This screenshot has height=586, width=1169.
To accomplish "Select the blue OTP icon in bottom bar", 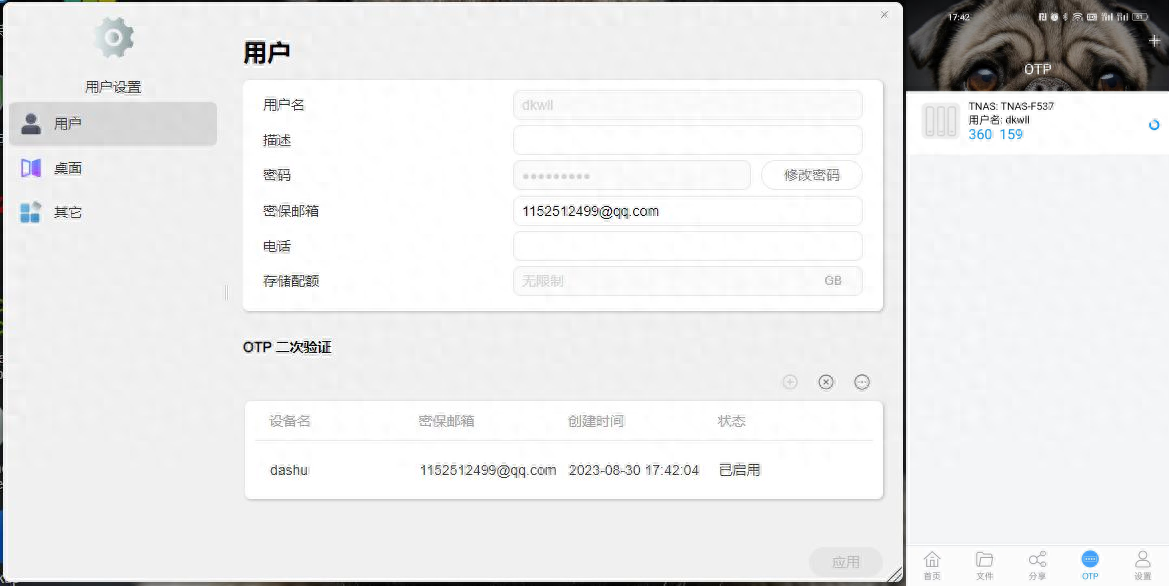I will pyautogui.click(x=1090, y=560).
